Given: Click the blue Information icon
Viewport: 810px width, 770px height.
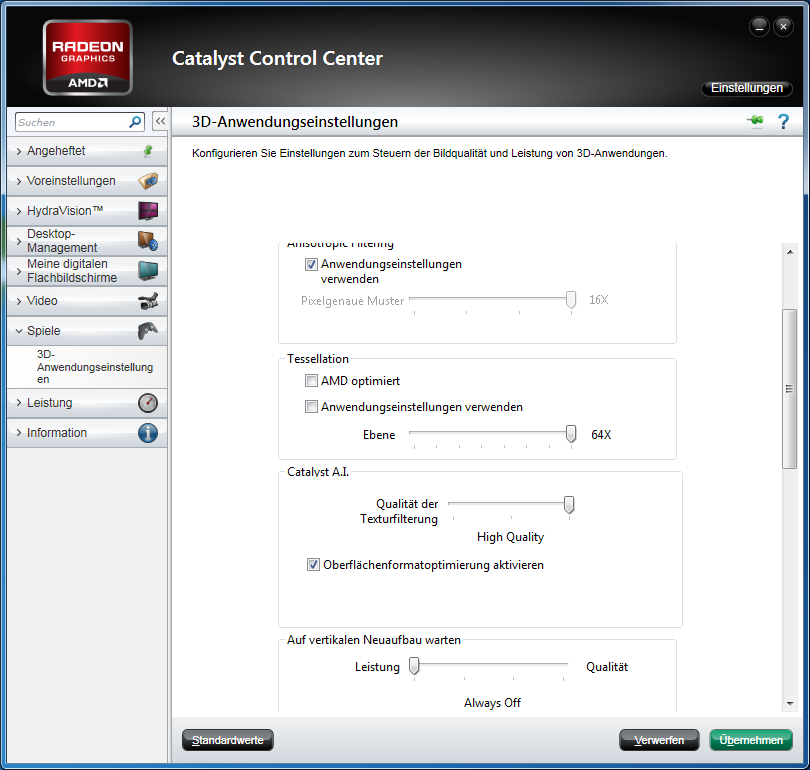Looking at the screenshot, I should [148, 433].
